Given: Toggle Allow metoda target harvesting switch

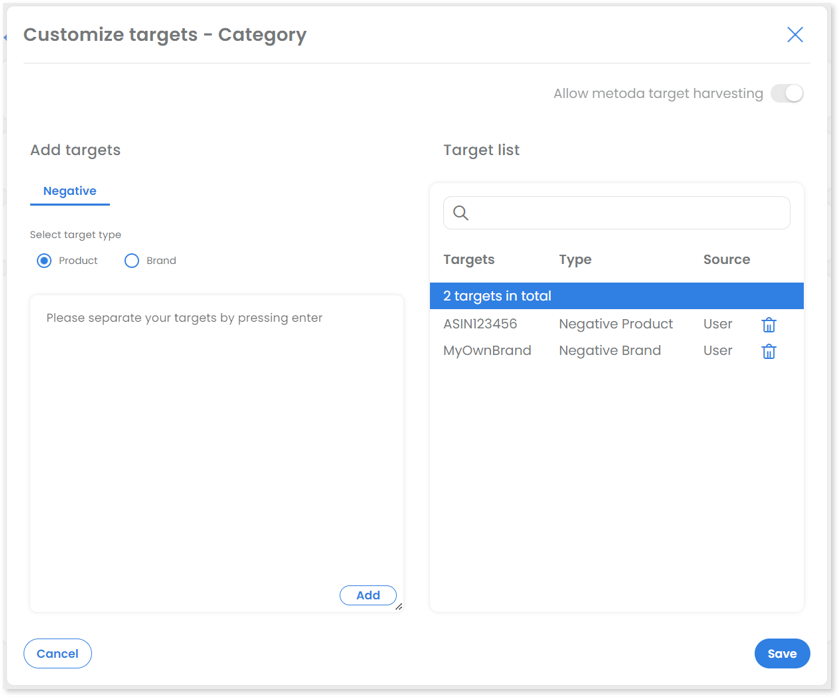Looking at the screenshot, I should pyautogui.click(x=787, y=94).
